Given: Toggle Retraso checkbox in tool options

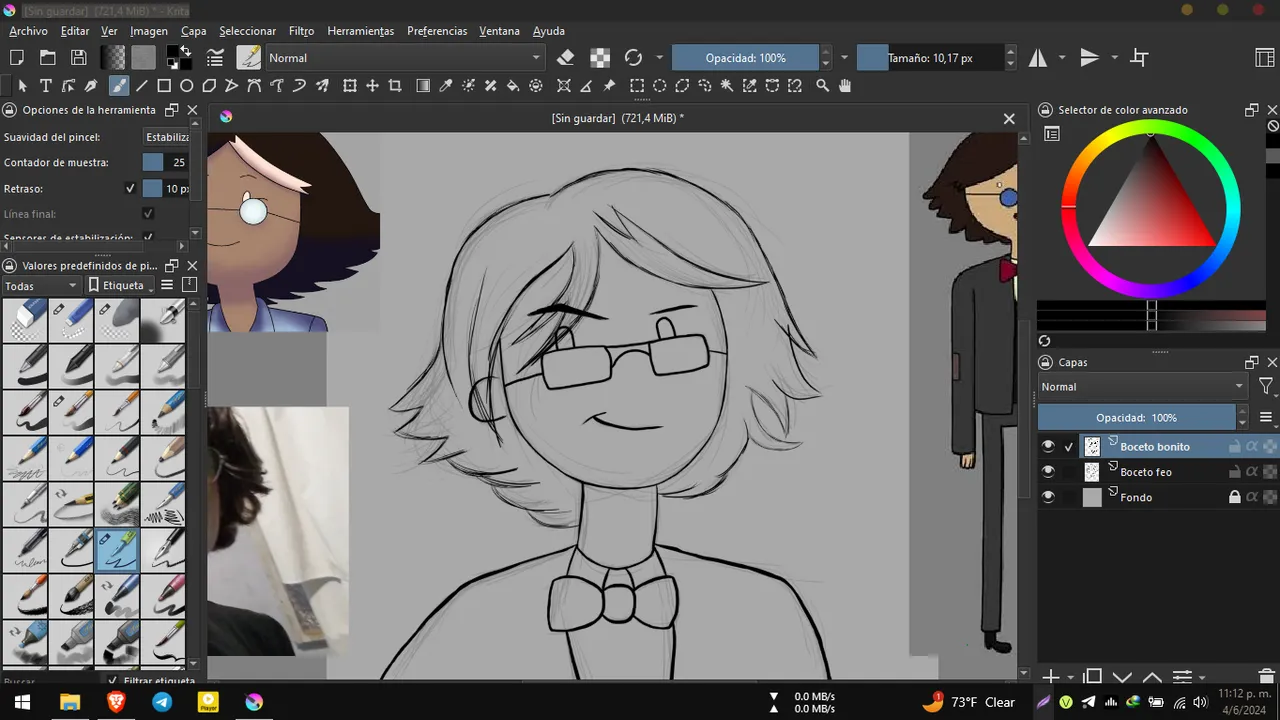Looking at the screenshot, I should tap(130, 188).
